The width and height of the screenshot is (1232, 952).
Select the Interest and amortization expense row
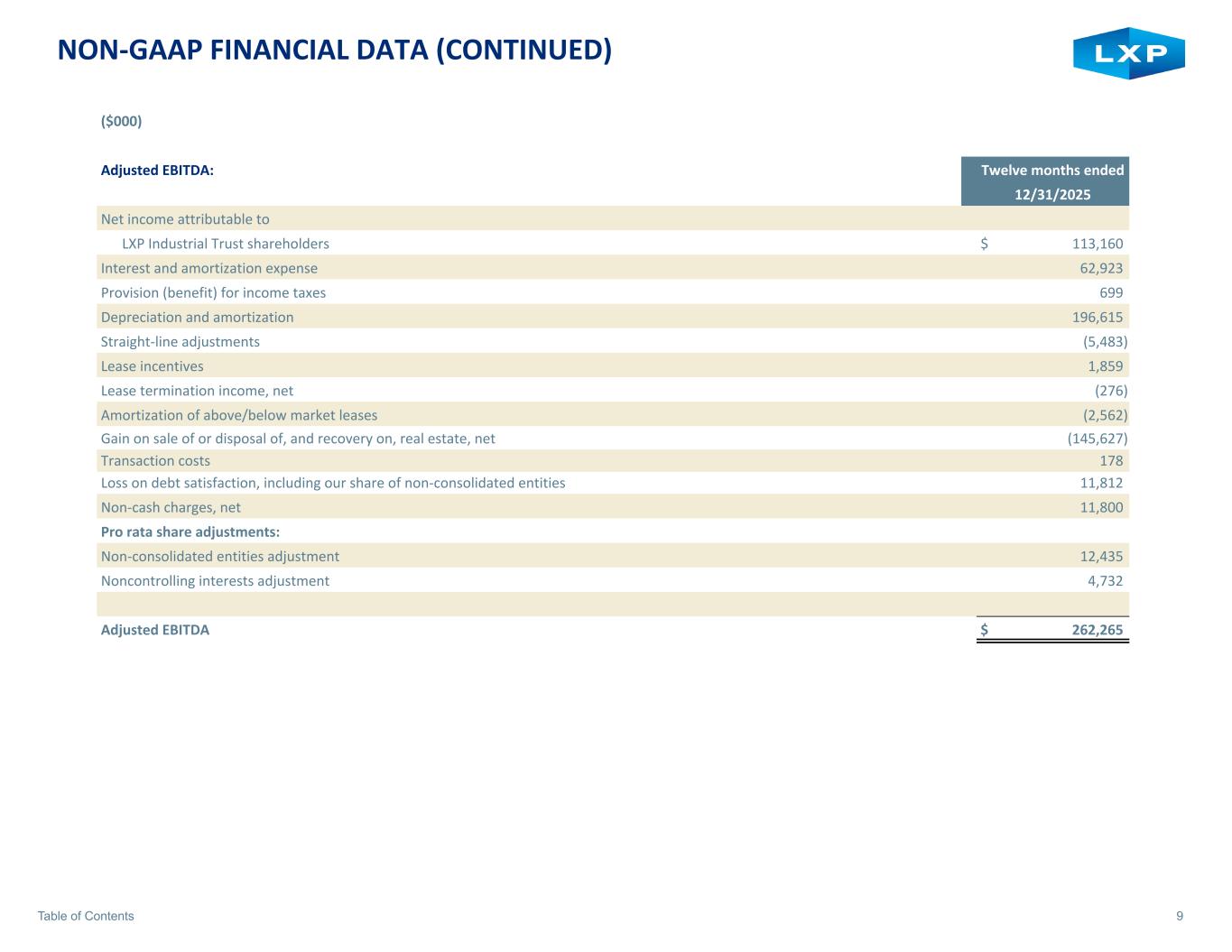click(x=209, y=268)
